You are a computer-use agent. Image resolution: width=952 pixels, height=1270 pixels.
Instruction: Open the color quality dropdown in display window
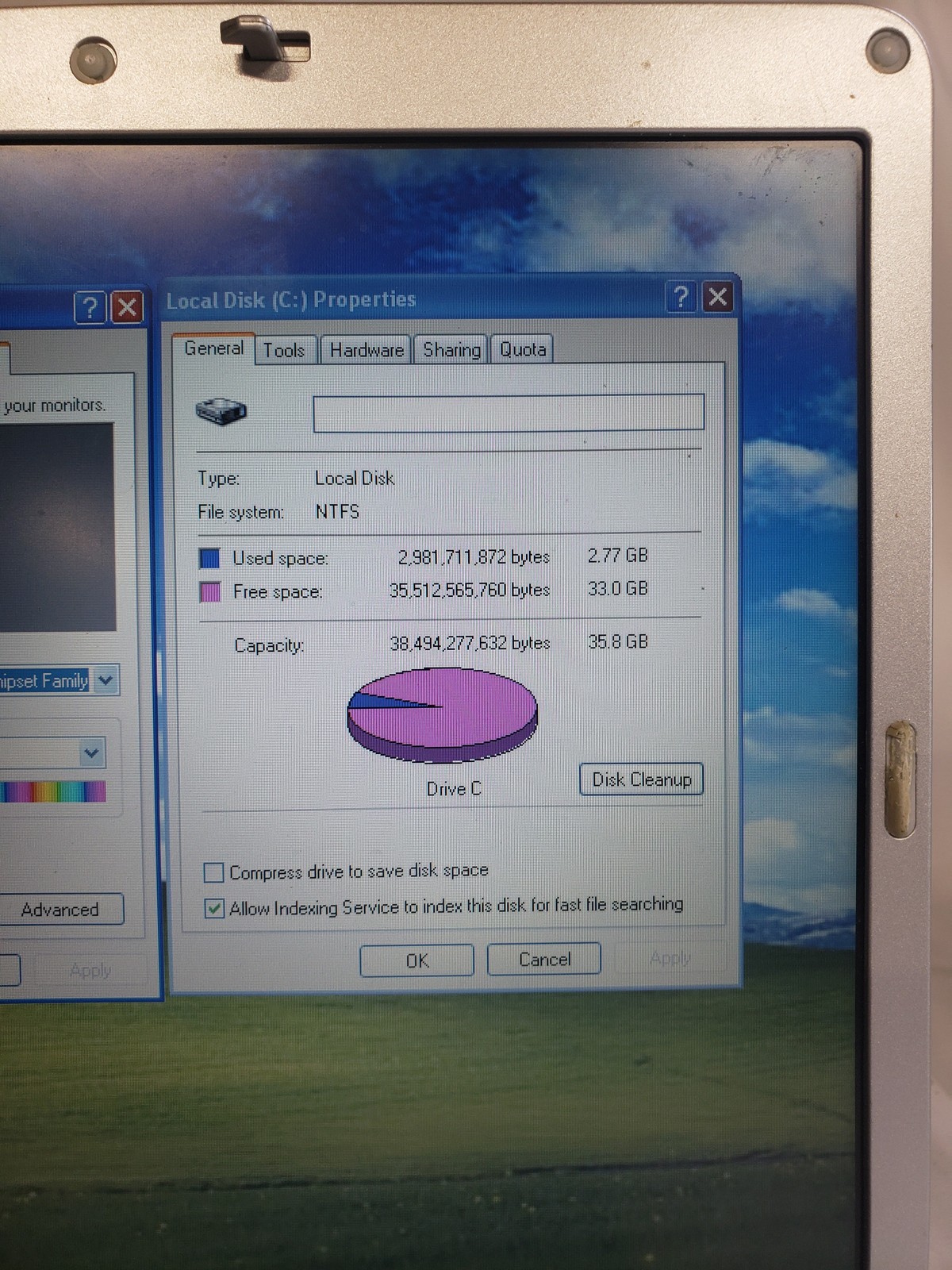tap(92, 752)
